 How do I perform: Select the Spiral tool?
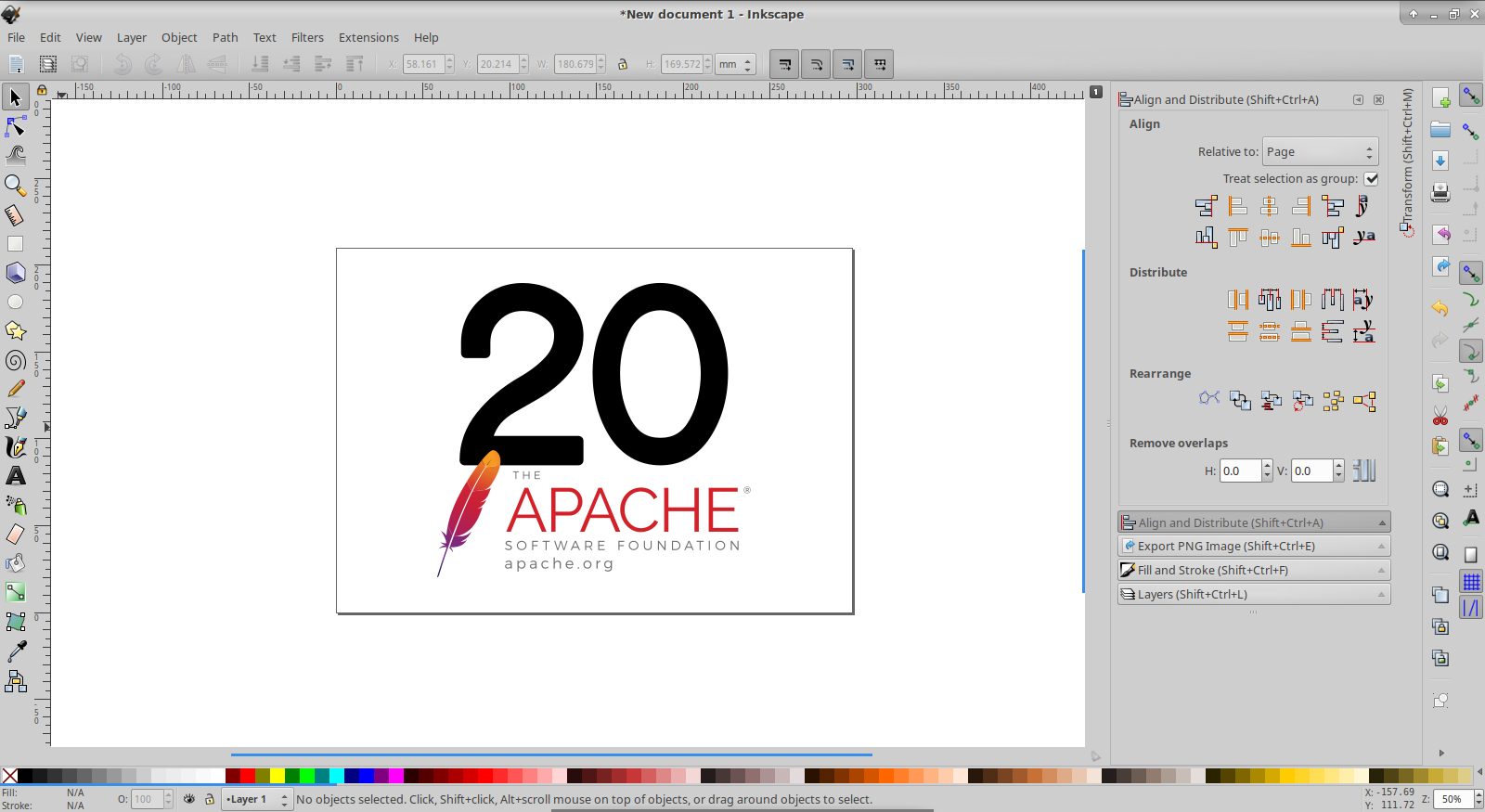16,360
